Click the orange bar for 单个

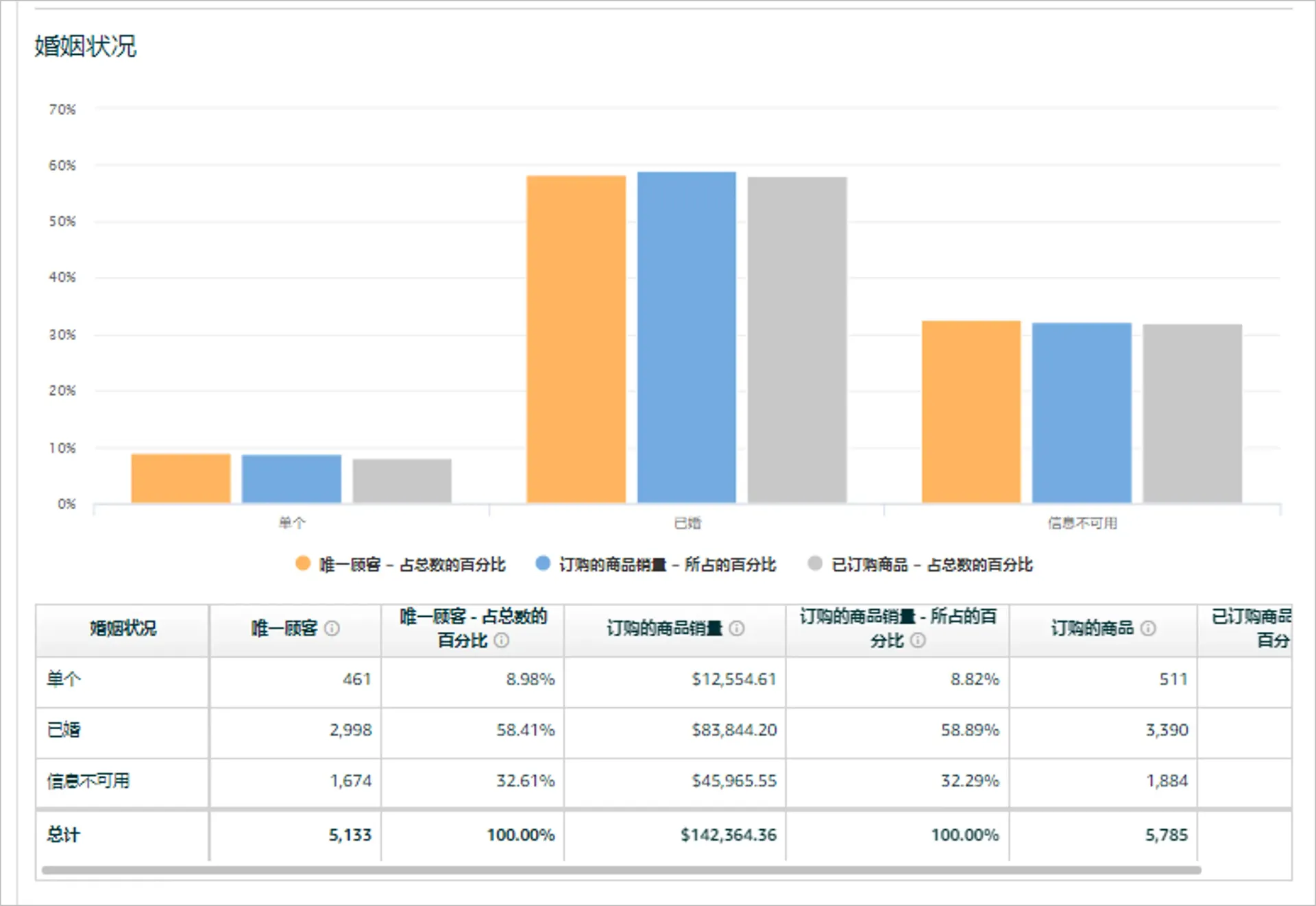pos(181,478)
